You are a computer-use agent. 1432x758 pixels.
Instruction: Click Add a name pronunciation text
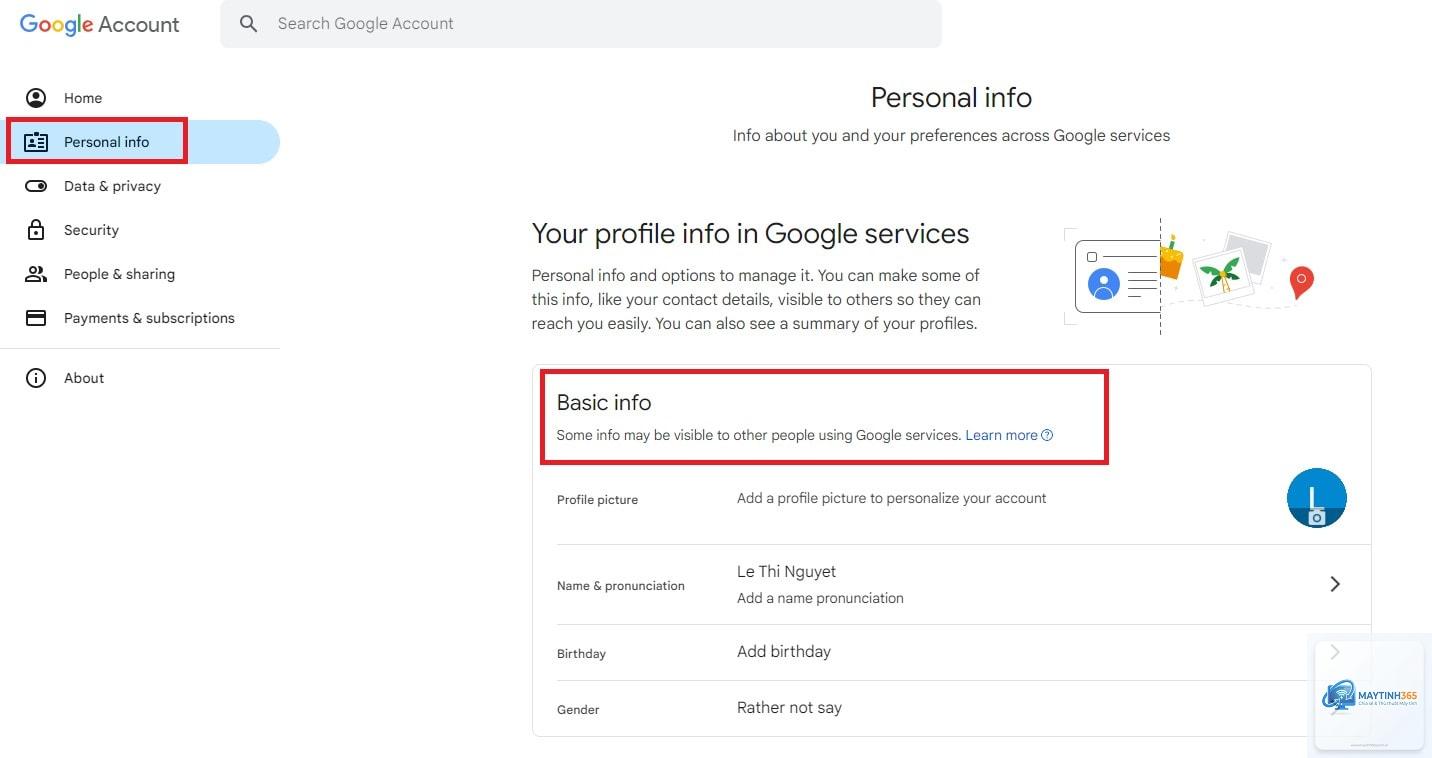click(x=820, y=598)
